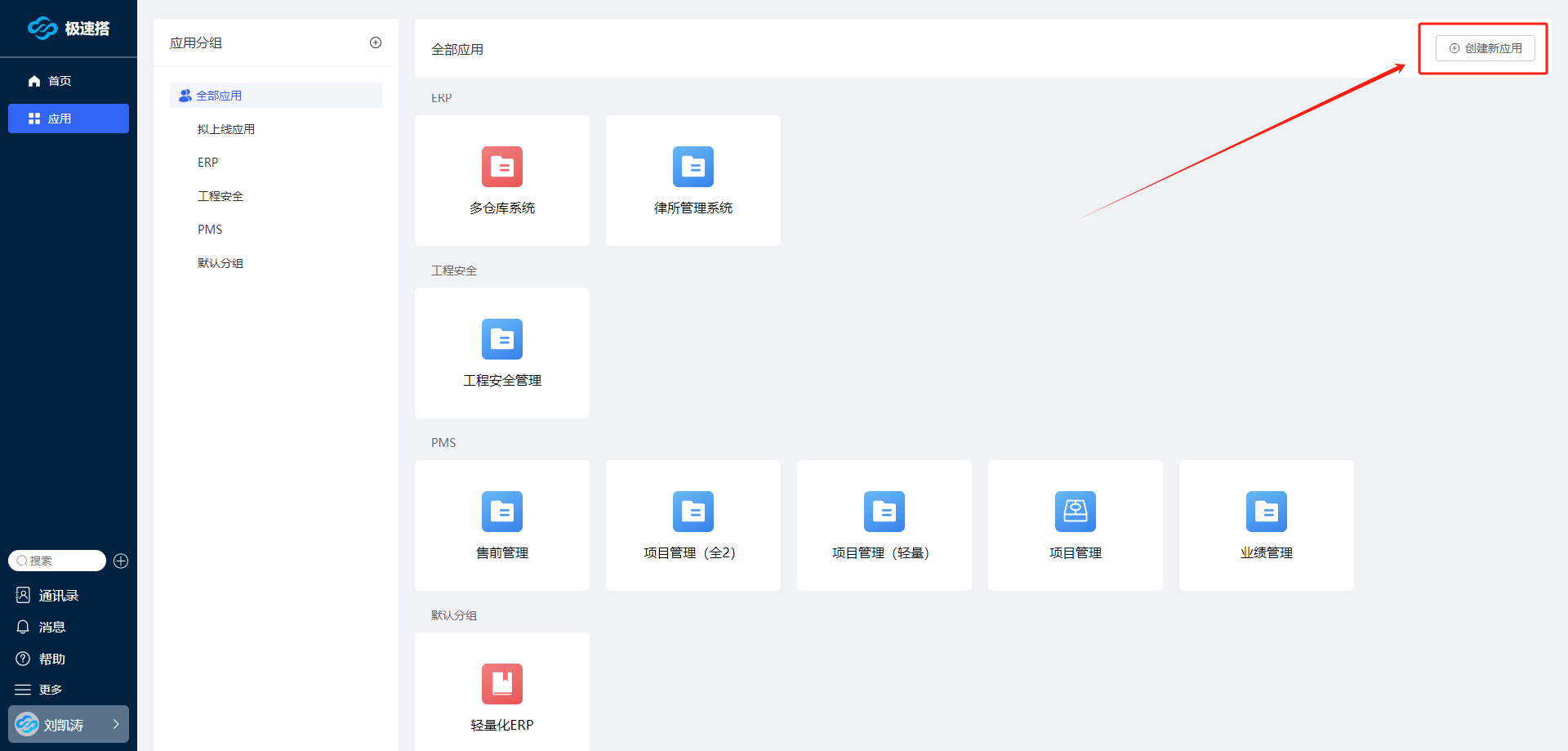Open the 项目管理 inbox-style app icon
The width and height of the screenshot is (1568, 751).
[x=1075, y=512]
